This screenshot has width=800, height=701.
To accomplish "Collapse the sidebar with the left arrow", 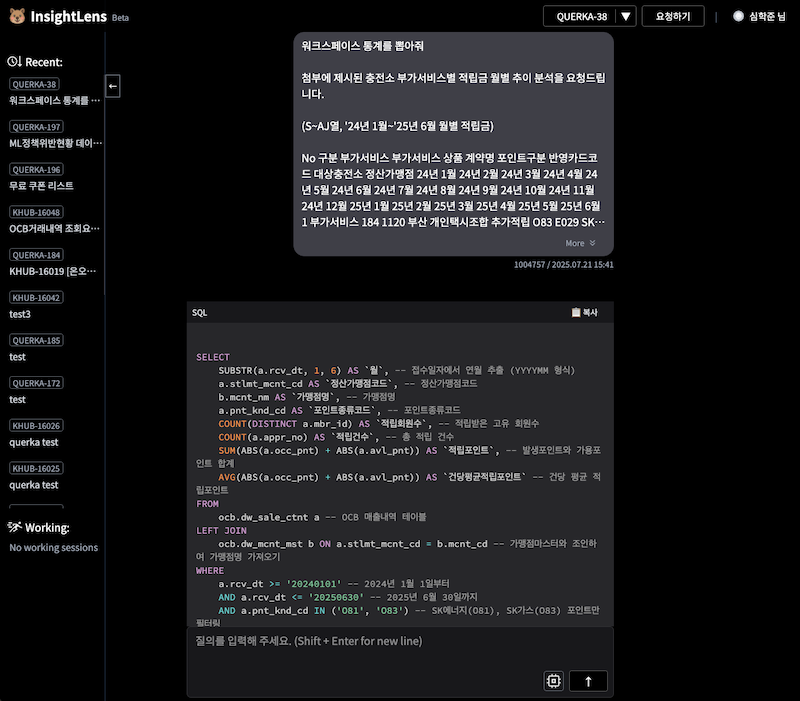I will [113, 87].
